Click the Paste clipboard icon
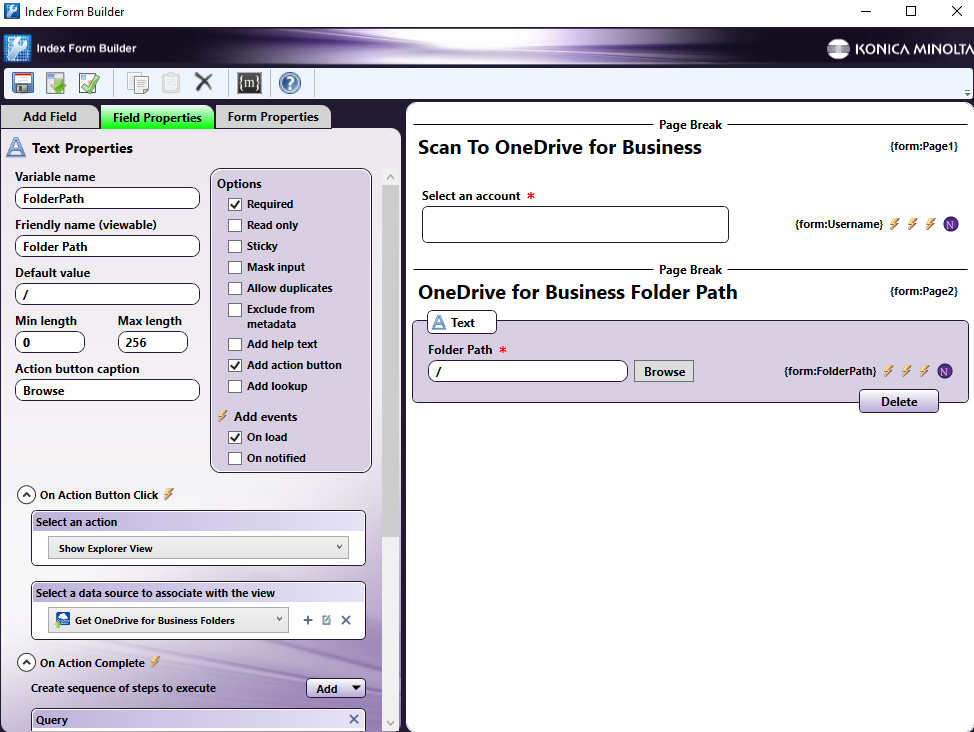Screen dimensions: 974x732 click(x=170, y=83)
